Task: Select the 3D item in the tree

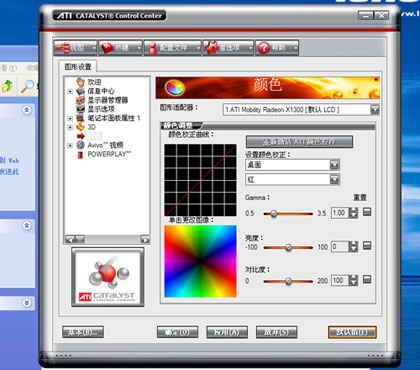Action: coord(92,127)
